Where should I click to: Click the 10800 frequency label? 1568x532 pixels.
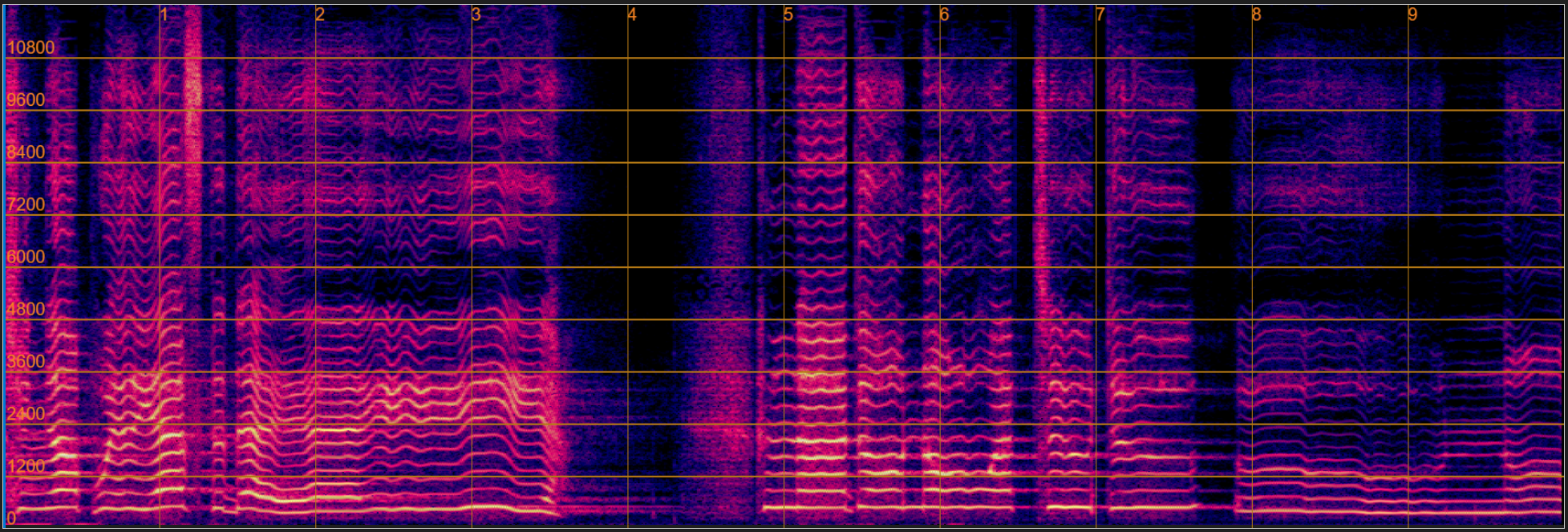tap(30, 48)
